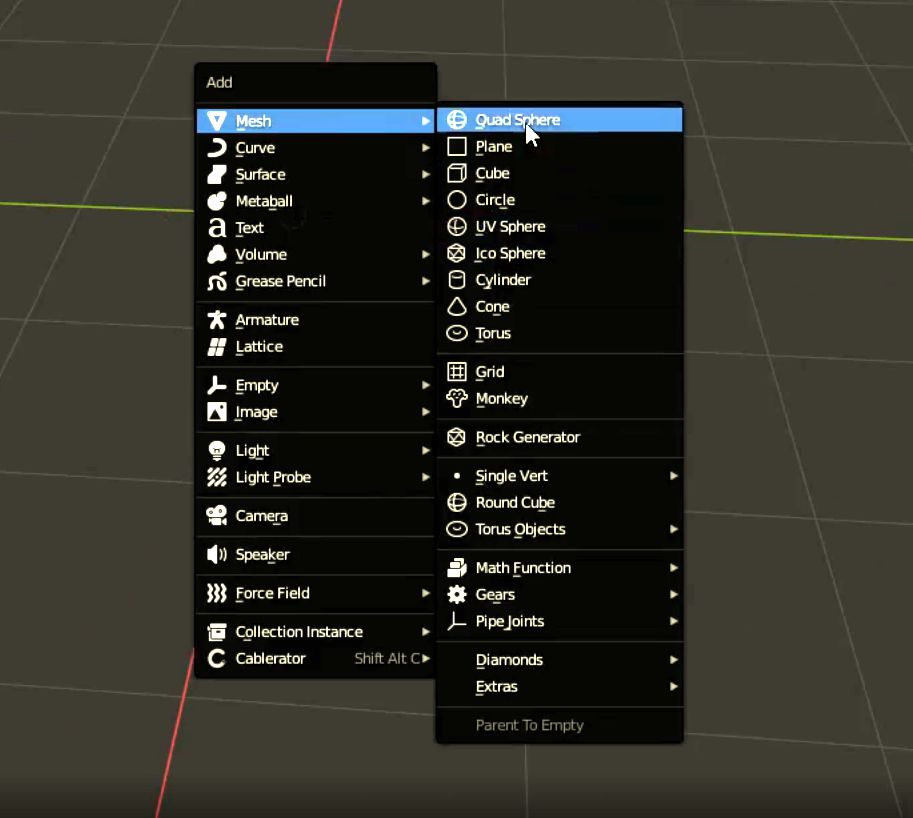Click the Cone icon
Screen dimensions: 913x818
[x=456, y=306]
